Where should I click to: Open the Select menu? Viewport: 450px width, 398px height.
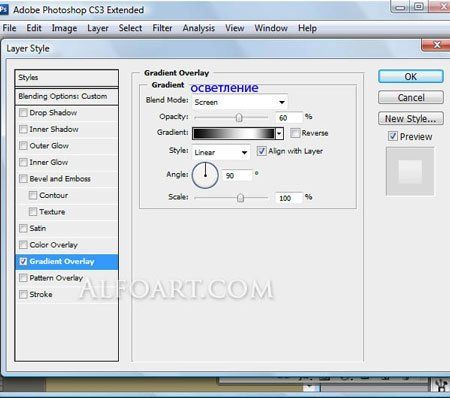click(x=130, y=28)
